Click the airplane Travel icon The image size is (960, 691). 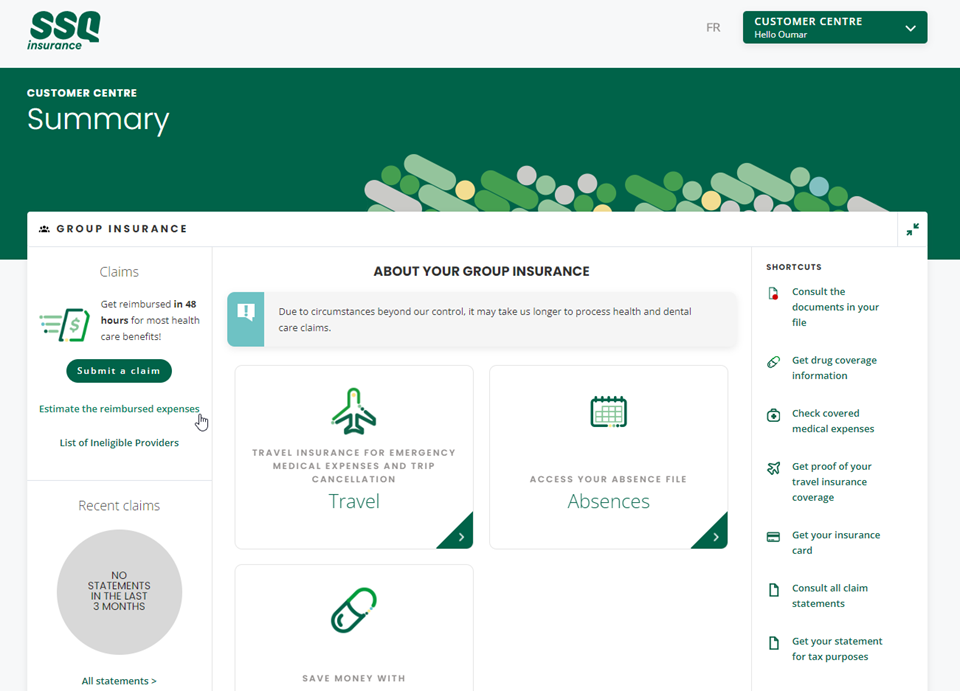click(x=354, y=411)
